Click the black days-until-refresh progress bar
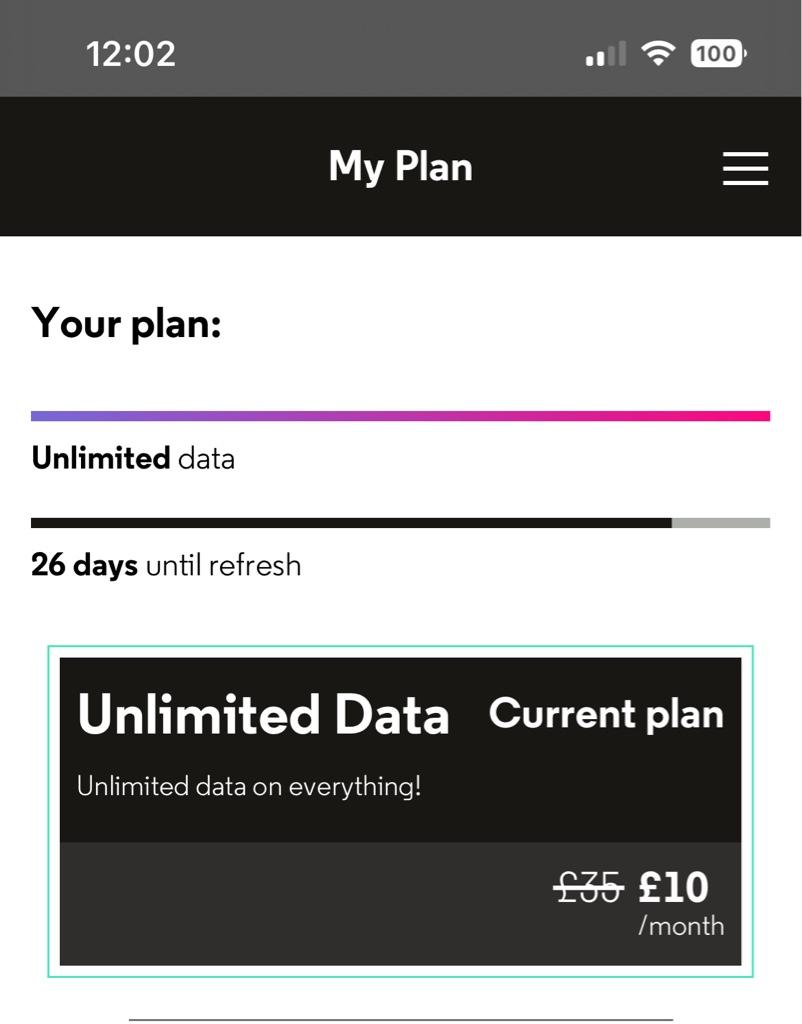Screen dimensions: 802x1024 [350, 522]
